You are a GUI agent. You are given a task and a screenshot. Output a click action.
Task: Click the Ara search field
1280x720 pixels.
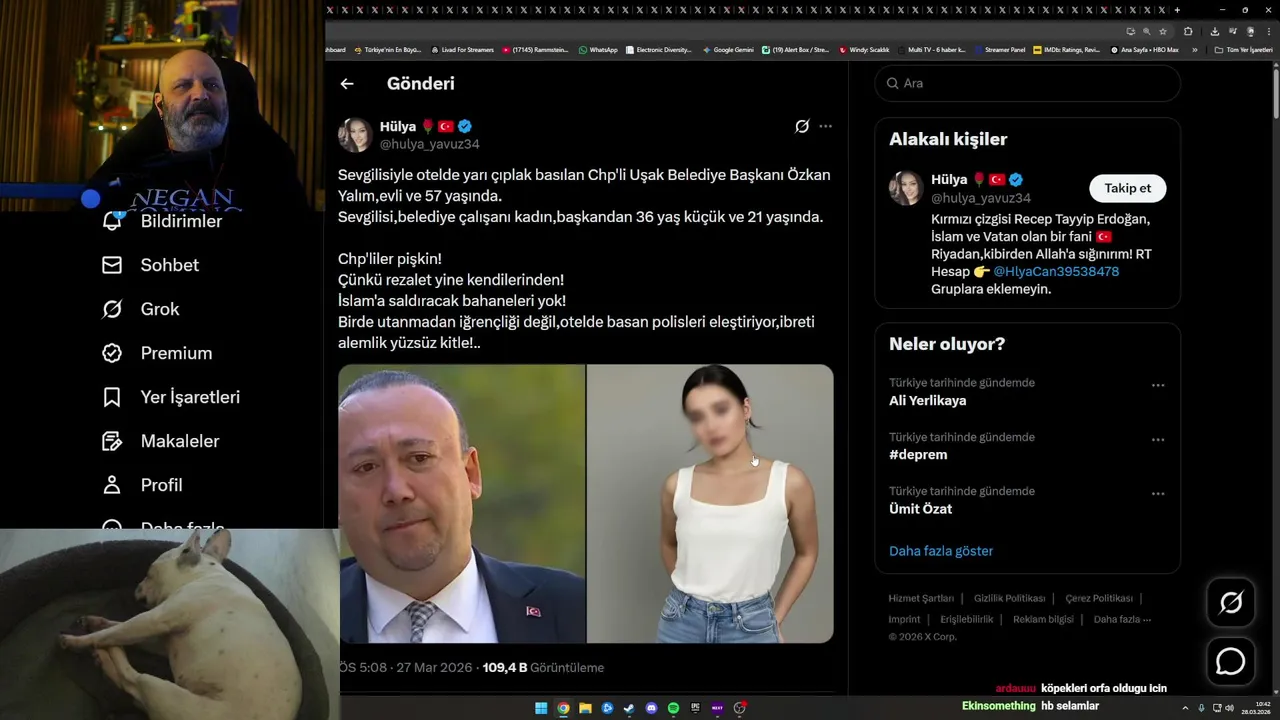(x=1028, y=83)
